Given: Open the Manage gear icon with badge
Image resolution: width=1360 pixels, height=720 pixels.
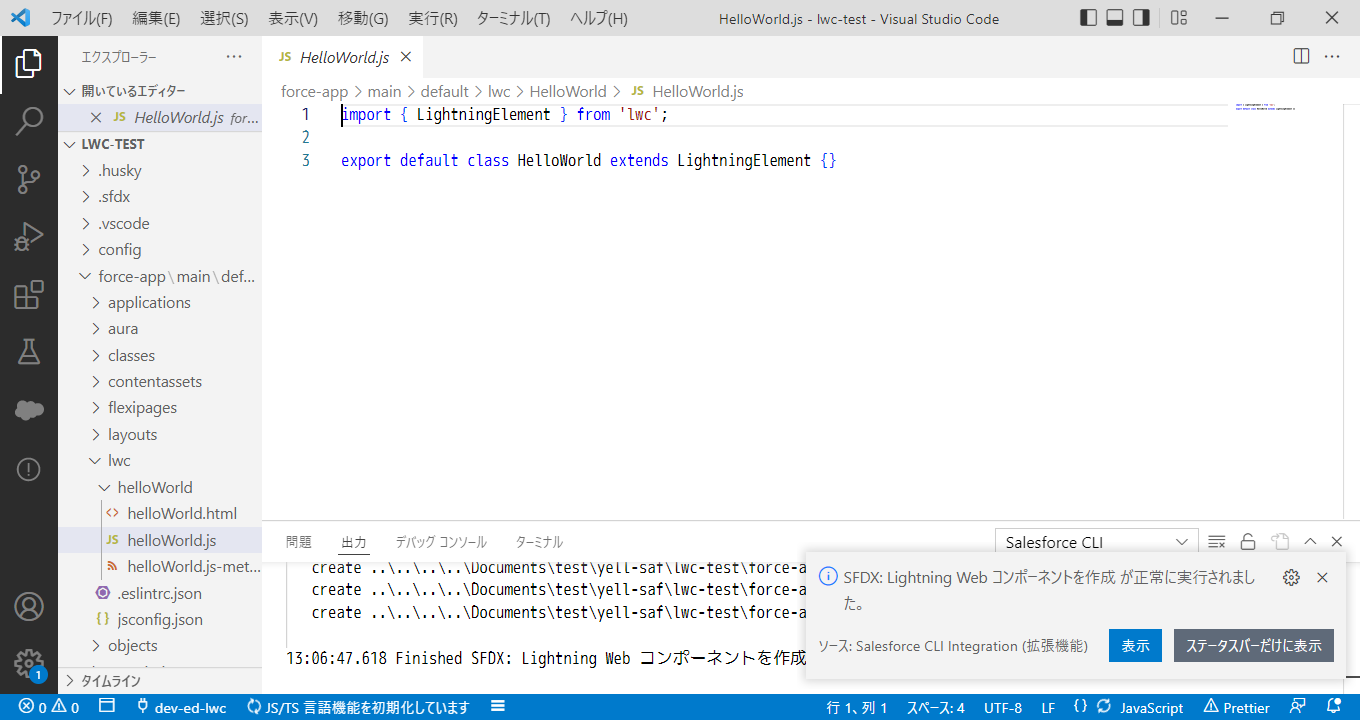Looking at the screenshot, I should tap(28, 663).
